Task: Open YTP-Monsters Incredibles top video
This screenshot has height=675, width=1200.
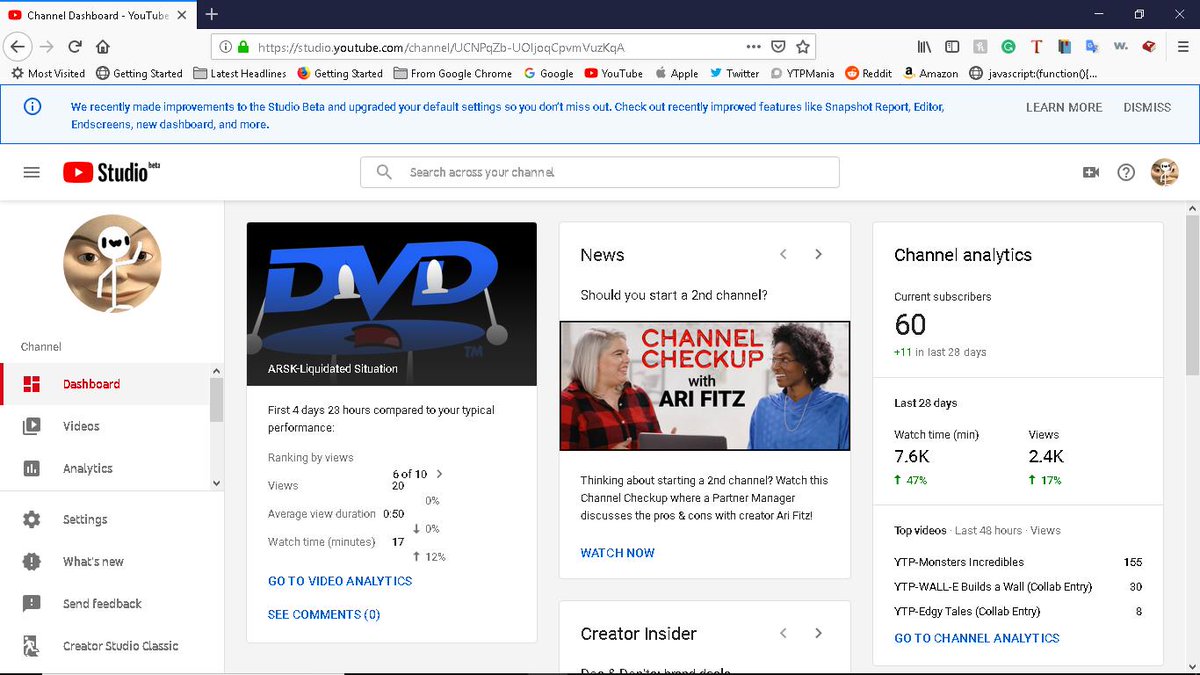Action: point(959,562)
